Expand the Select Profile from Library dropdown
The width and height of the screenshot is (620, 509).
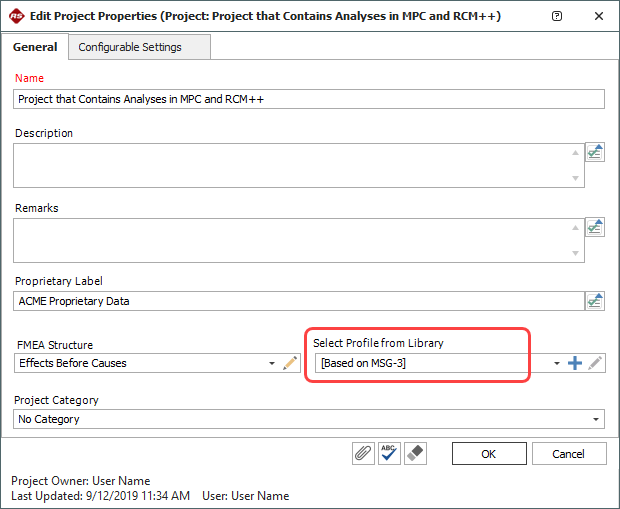pos(557,363)
